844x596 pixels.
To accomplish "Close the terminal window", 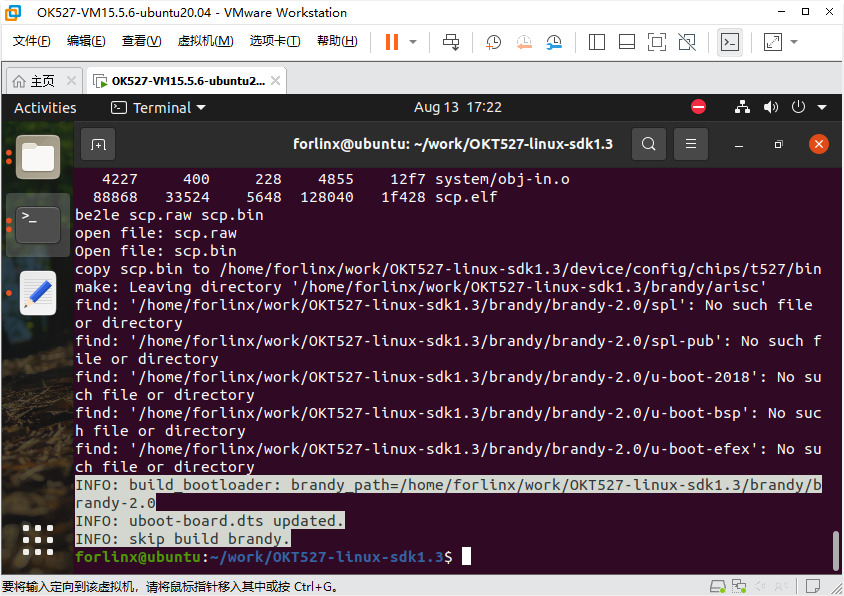I will tap(819, 144).
